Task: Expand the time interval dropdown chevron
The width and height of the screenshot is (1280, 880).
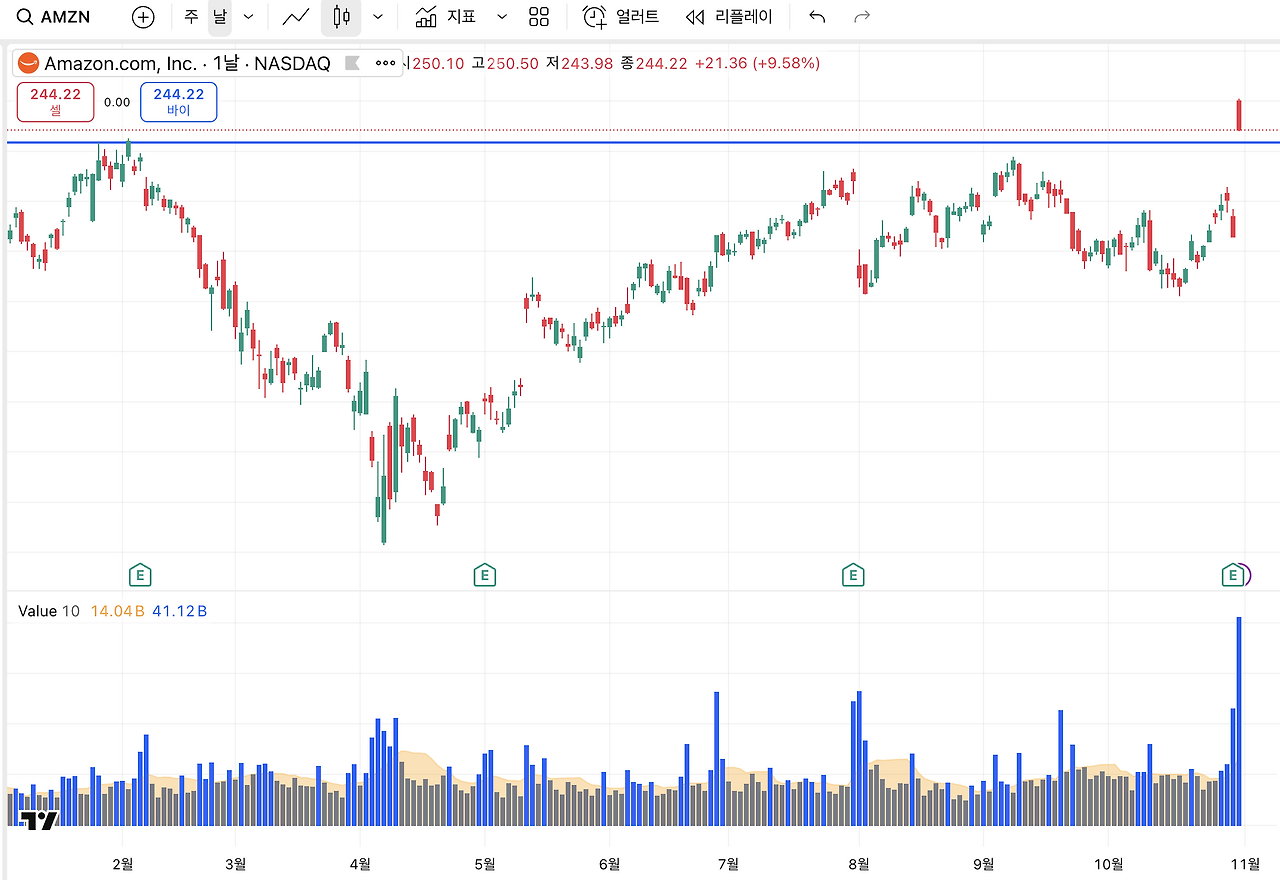Action: coord(249,17)
